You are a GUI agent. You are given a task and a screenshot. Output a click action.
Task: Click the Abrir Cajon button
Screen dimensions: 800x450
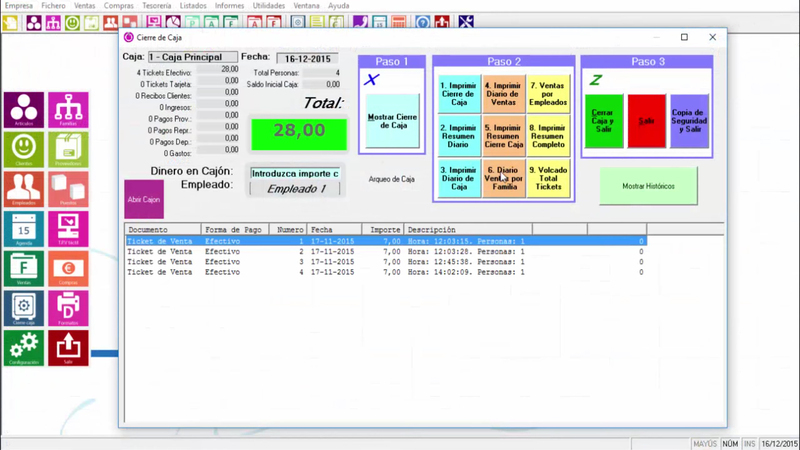pyautogui.click(x=144, y=199)
